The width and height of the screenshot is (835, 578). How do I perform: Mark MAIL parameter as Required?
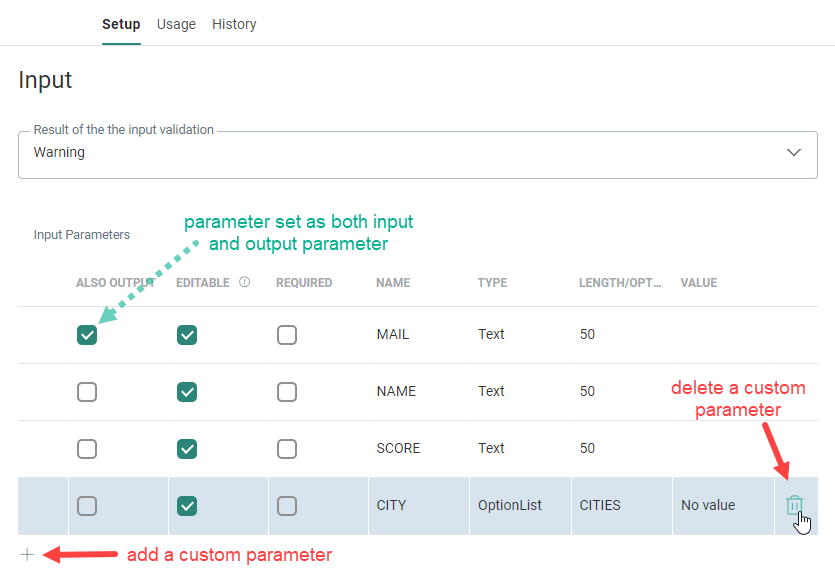pyautogui.click(x=287, y=335)
